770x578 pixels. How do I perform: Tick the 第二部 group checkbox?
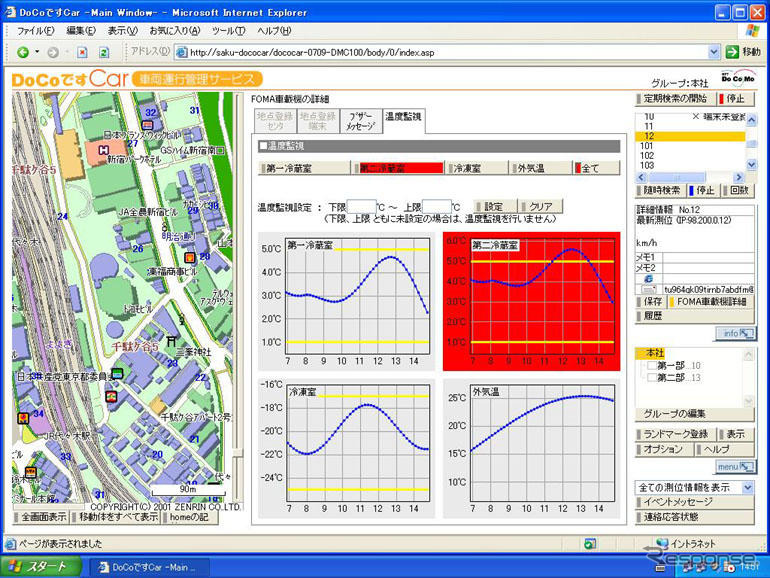pyautogui.click(x=652, y=377)
